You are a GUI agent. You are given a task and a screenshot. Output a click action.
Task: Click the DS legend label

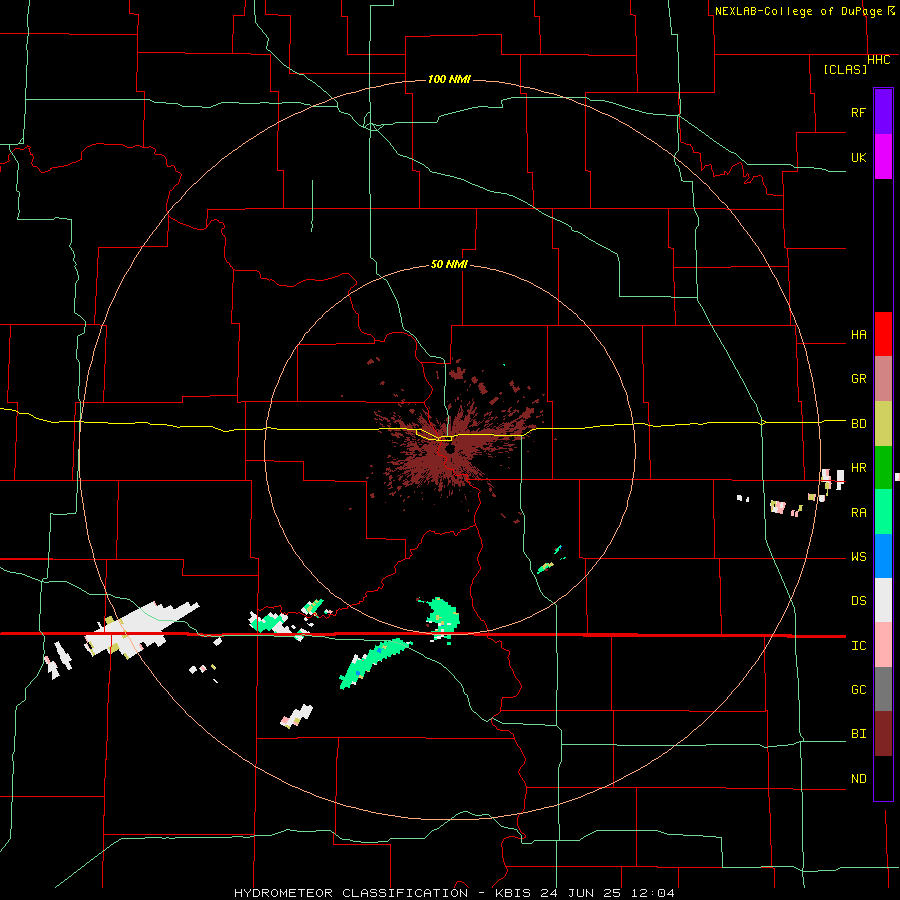coord(858,601)
